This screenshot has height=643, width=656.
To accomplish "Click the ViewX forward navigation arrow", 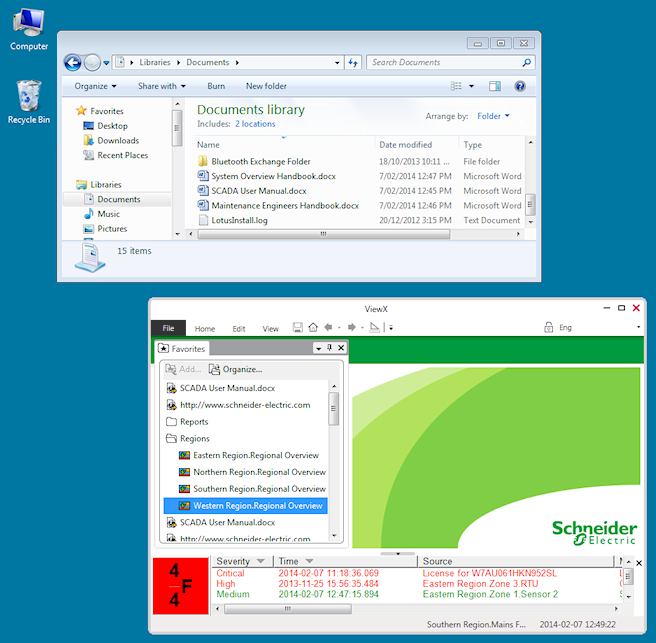I will tap(352, 327).
